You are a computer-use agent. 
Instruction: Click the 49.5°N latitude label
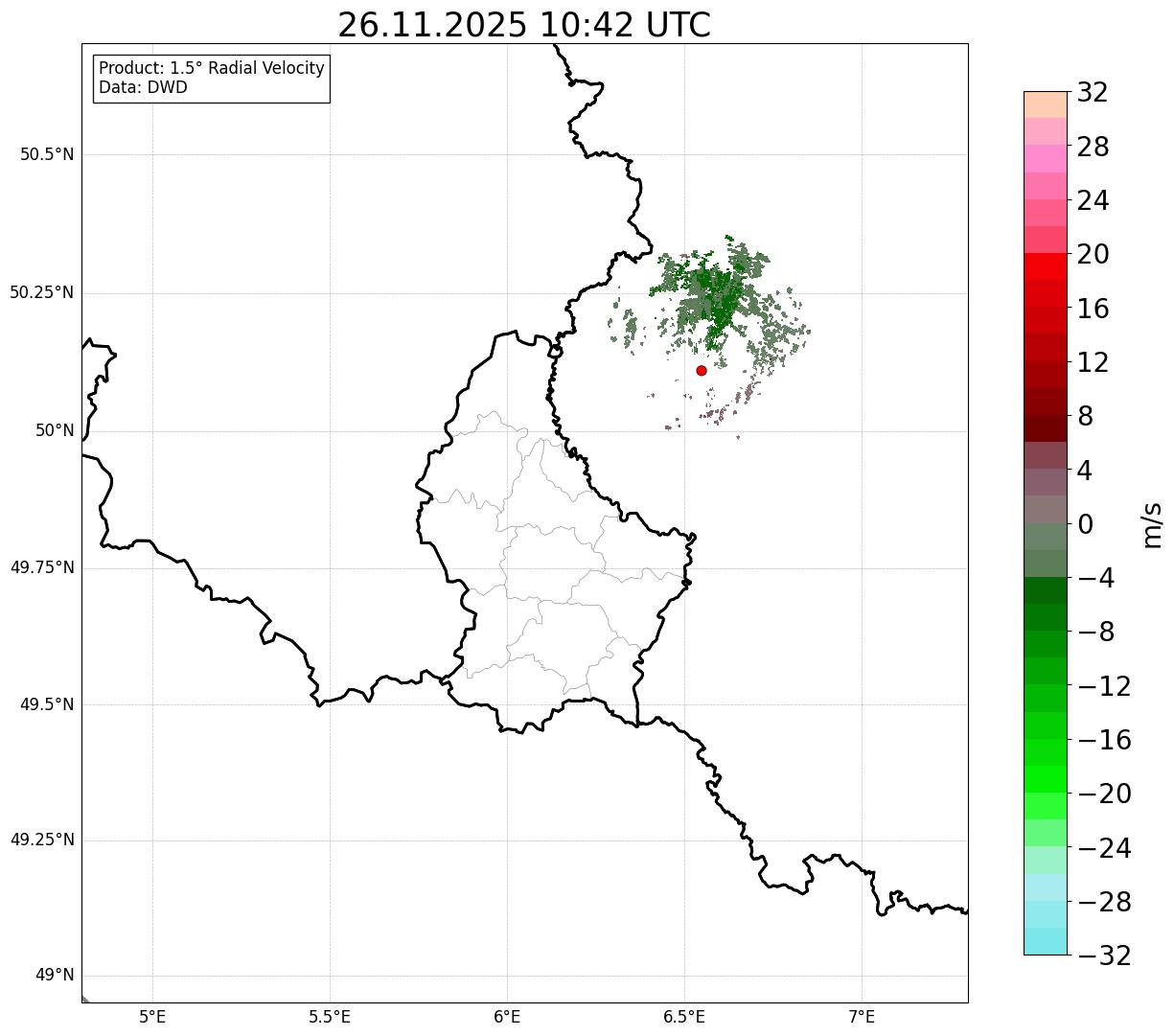coord(47,704)
